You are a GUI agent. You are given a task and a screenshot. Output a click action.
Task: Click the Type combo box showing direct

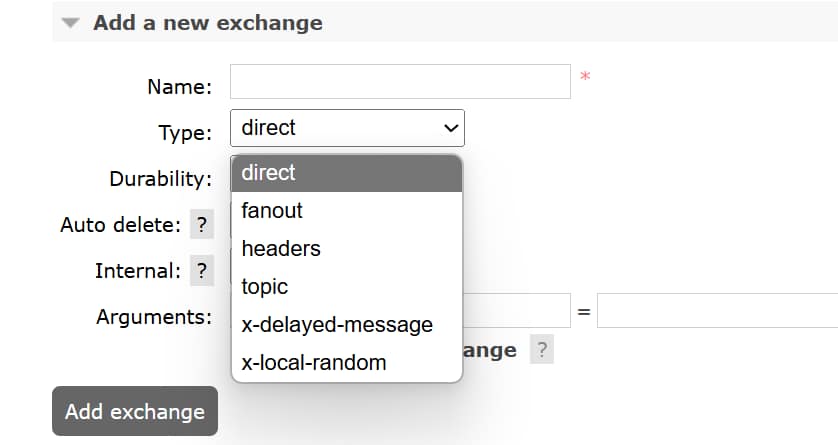[x=347, y=128]
